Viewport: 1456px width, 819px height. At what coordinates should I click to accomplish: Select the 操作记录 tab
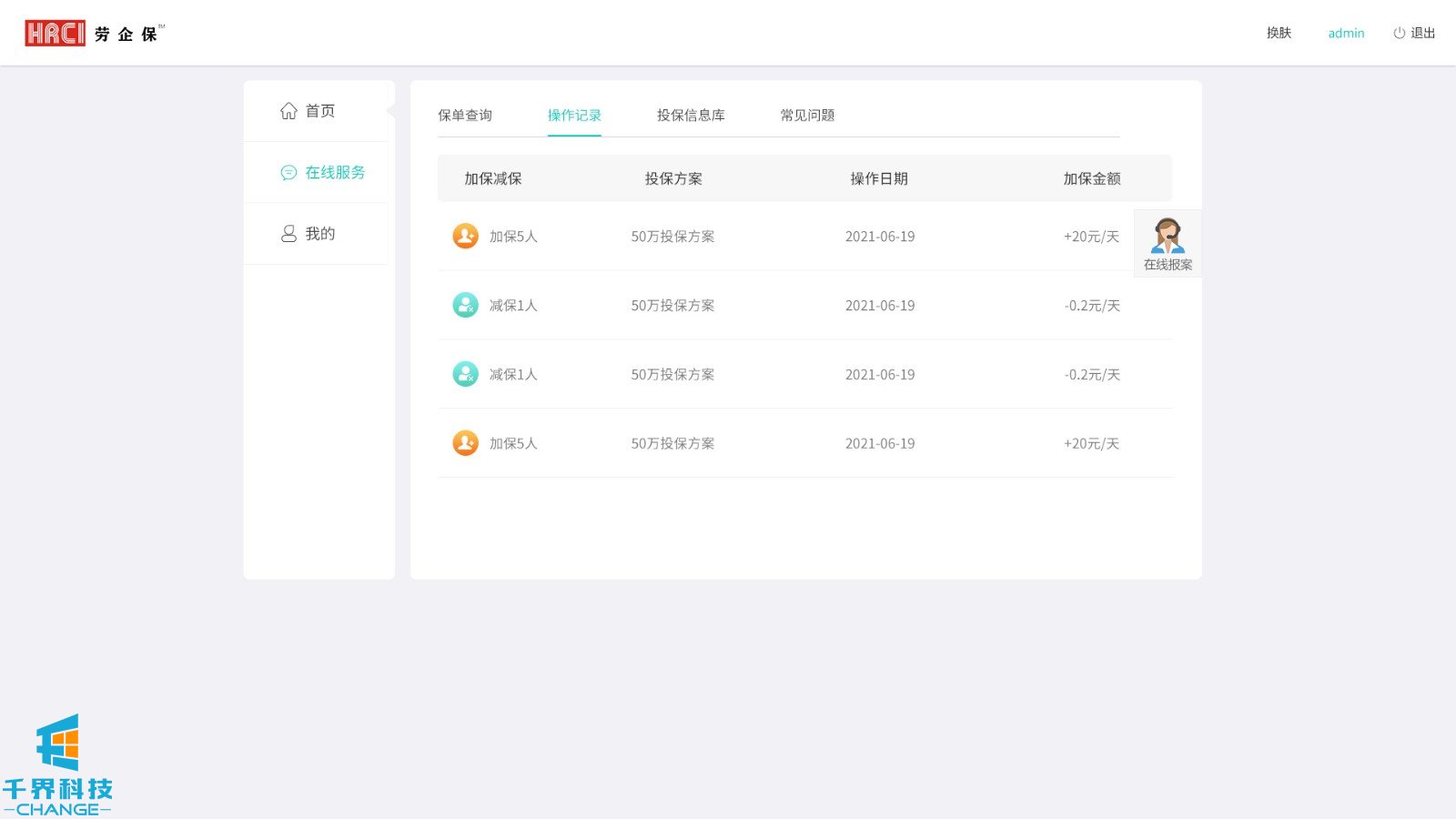tap(574, 116)
